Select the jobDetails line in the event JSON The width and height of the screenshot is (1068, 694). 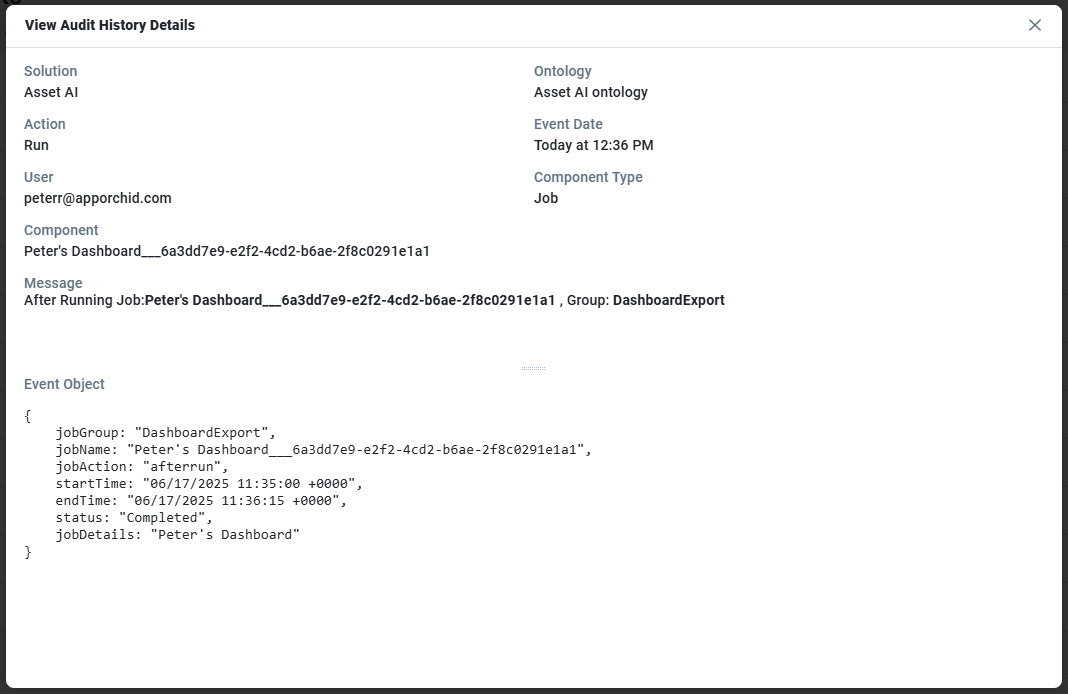177,535
